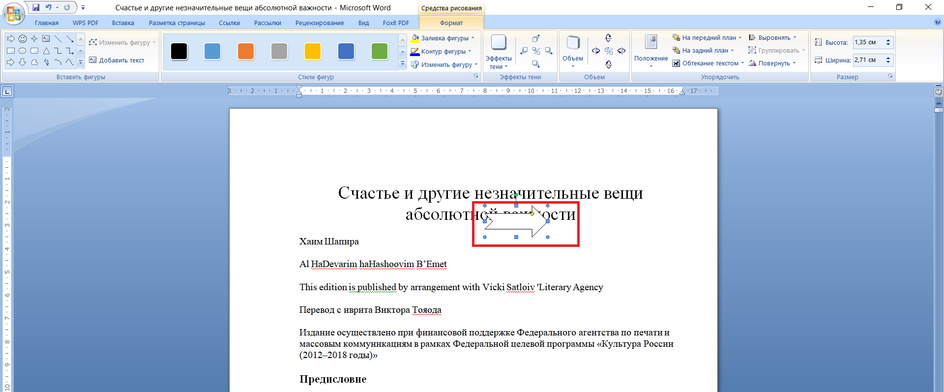The height and width of the screenshot is (392, 944).
Task: Nudge the shadow left
Action: click(524, 51)
